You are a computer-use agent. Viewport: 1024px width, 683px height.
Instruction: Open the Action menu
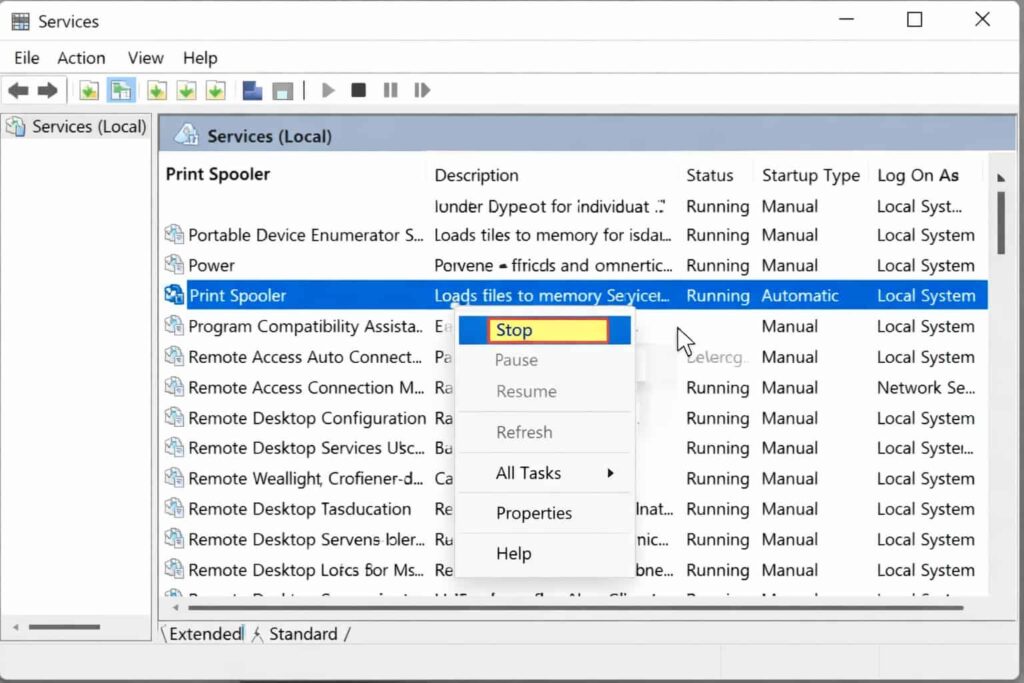click(81, 58)
